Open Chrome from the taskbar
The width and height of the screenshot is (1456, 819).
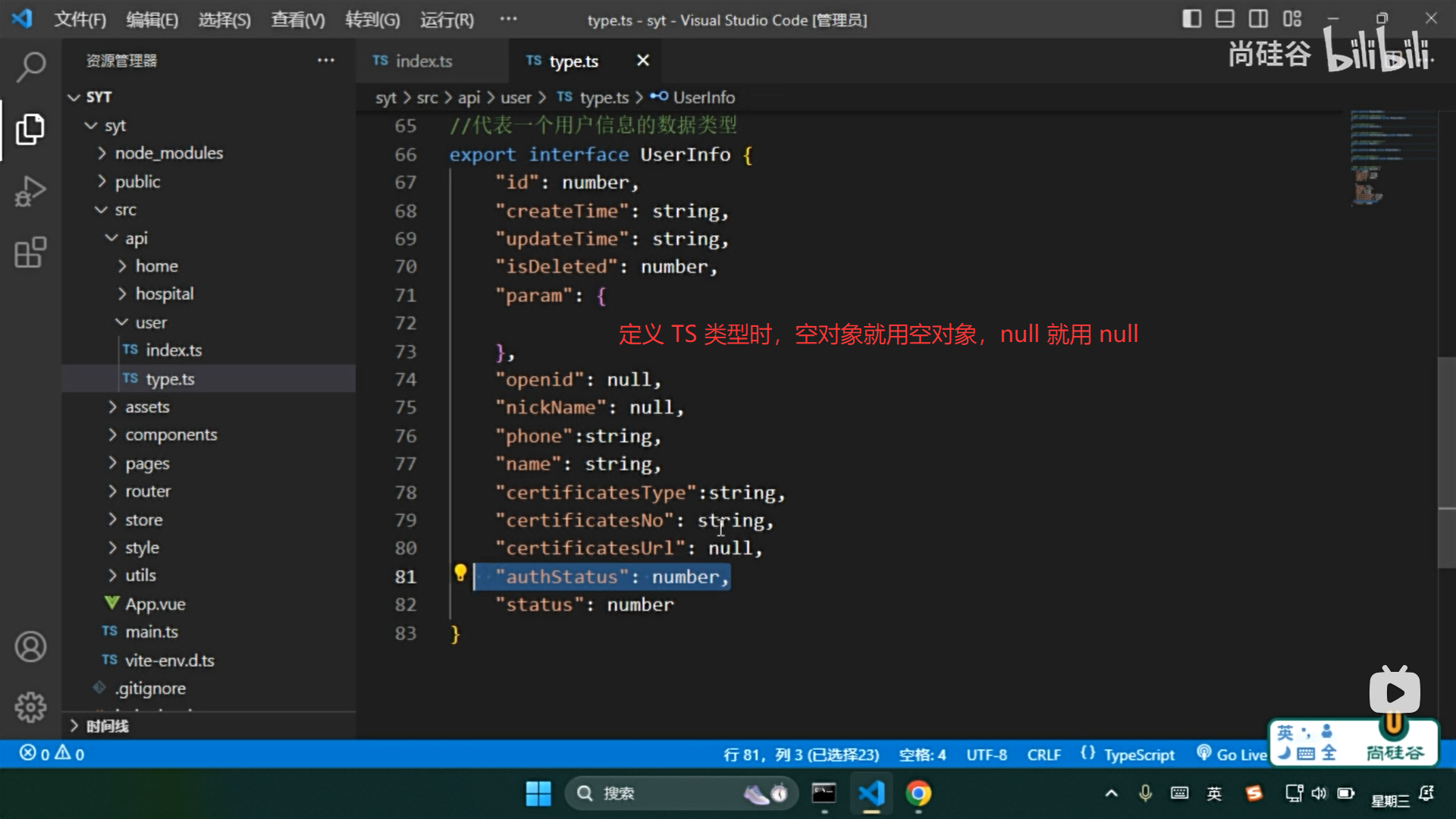[918, 793]
